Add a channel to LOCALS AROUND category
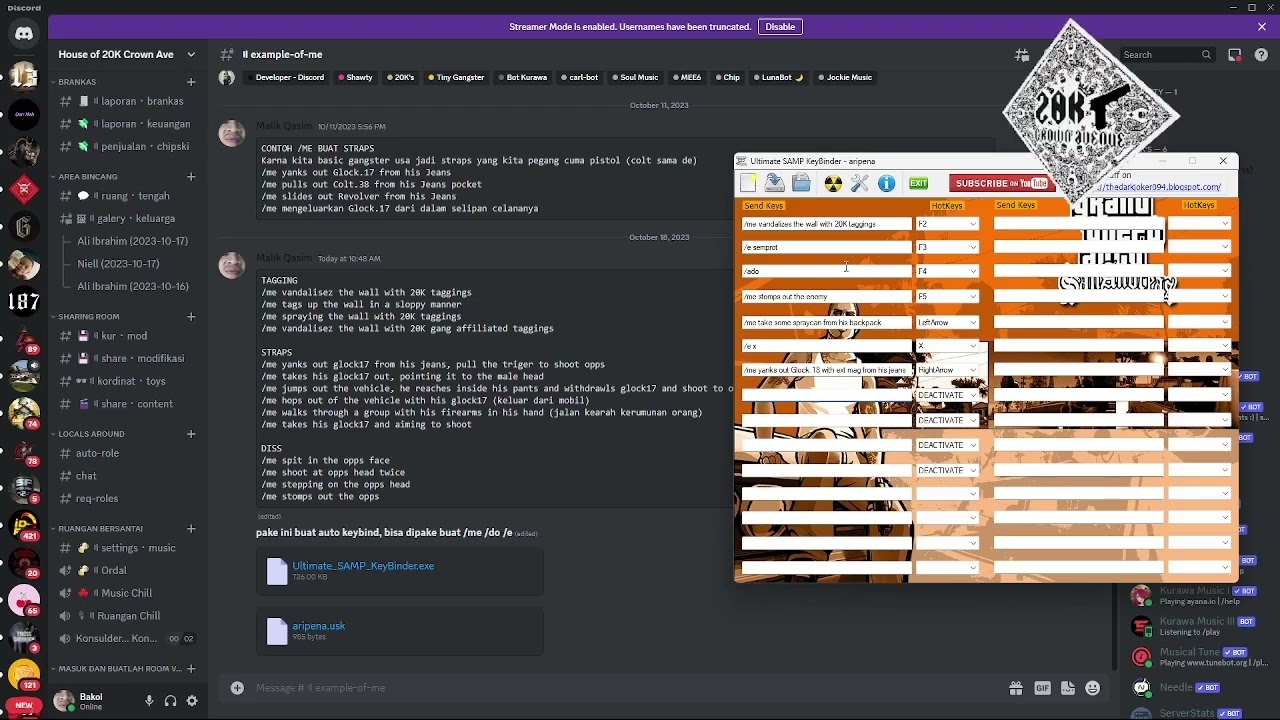 point(191,434)
